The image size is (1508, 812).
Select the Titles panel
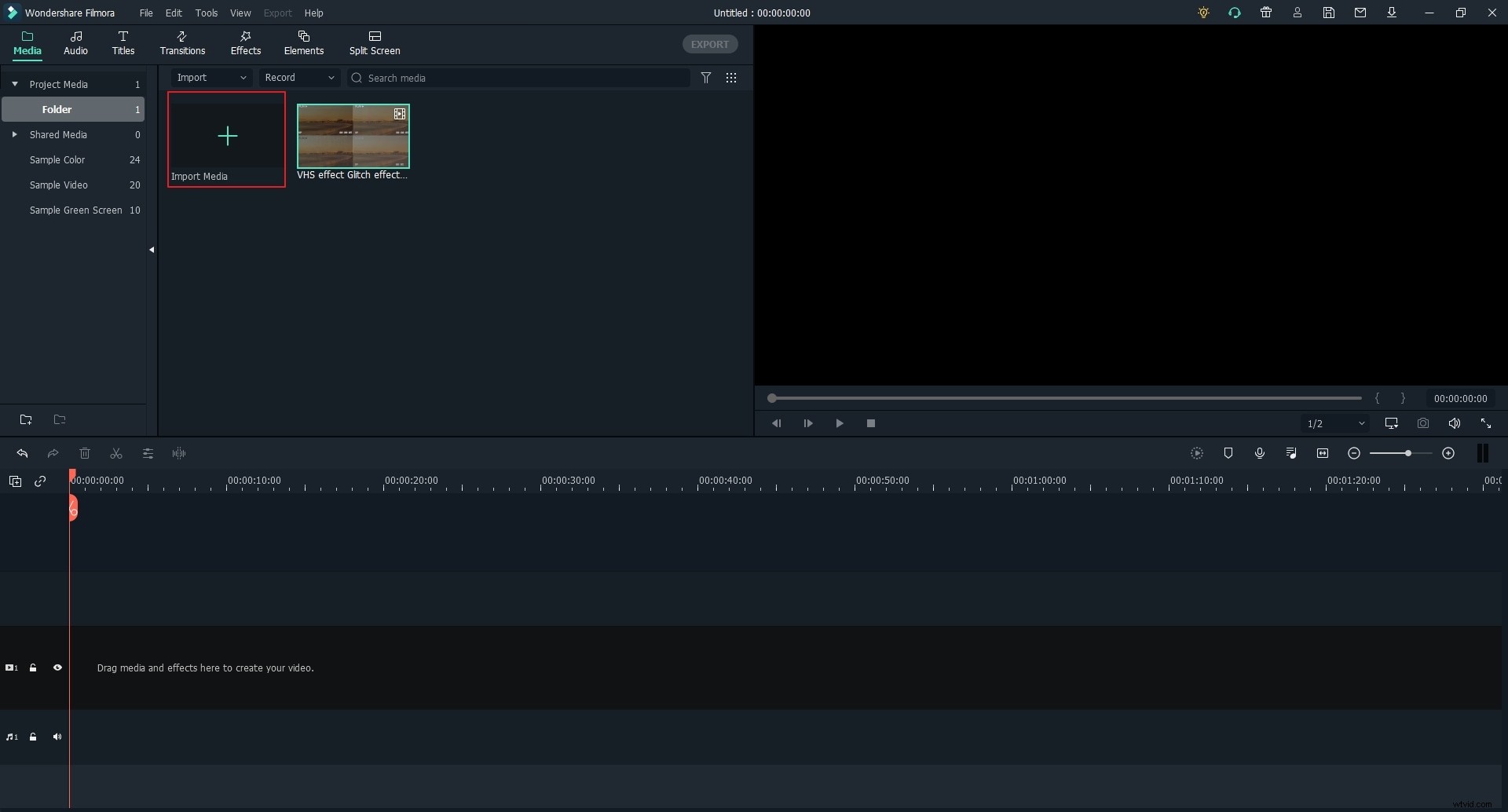coord(123,43)
